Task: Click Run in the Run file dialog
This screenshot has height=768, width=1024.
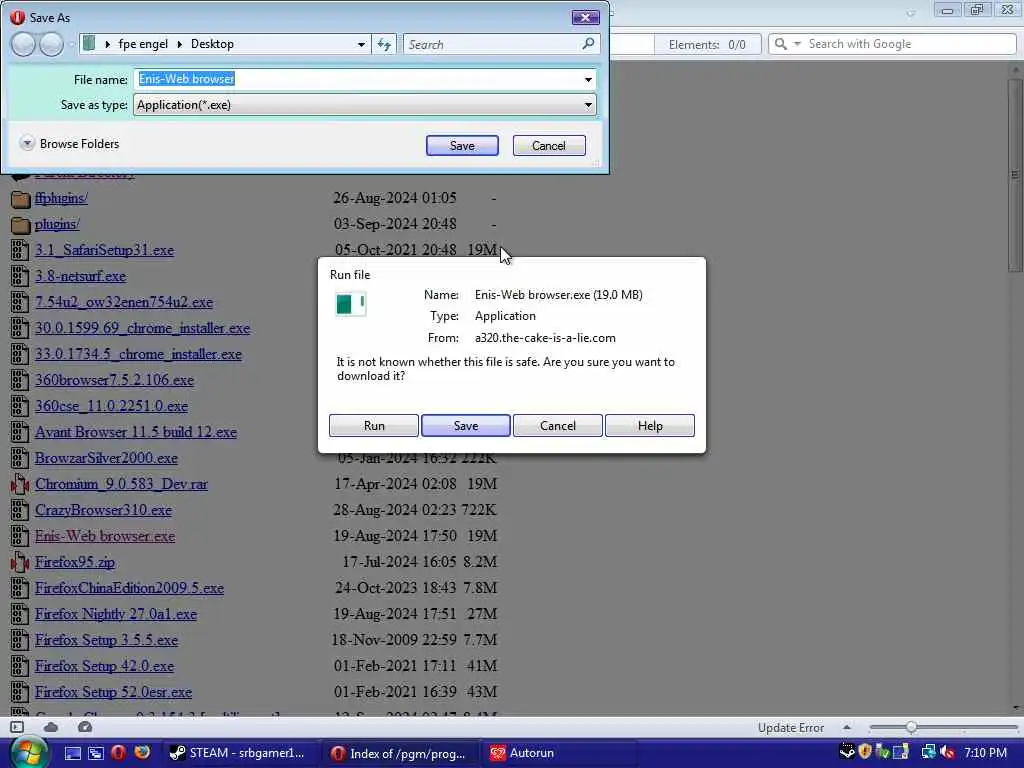Action: point(374,426)
